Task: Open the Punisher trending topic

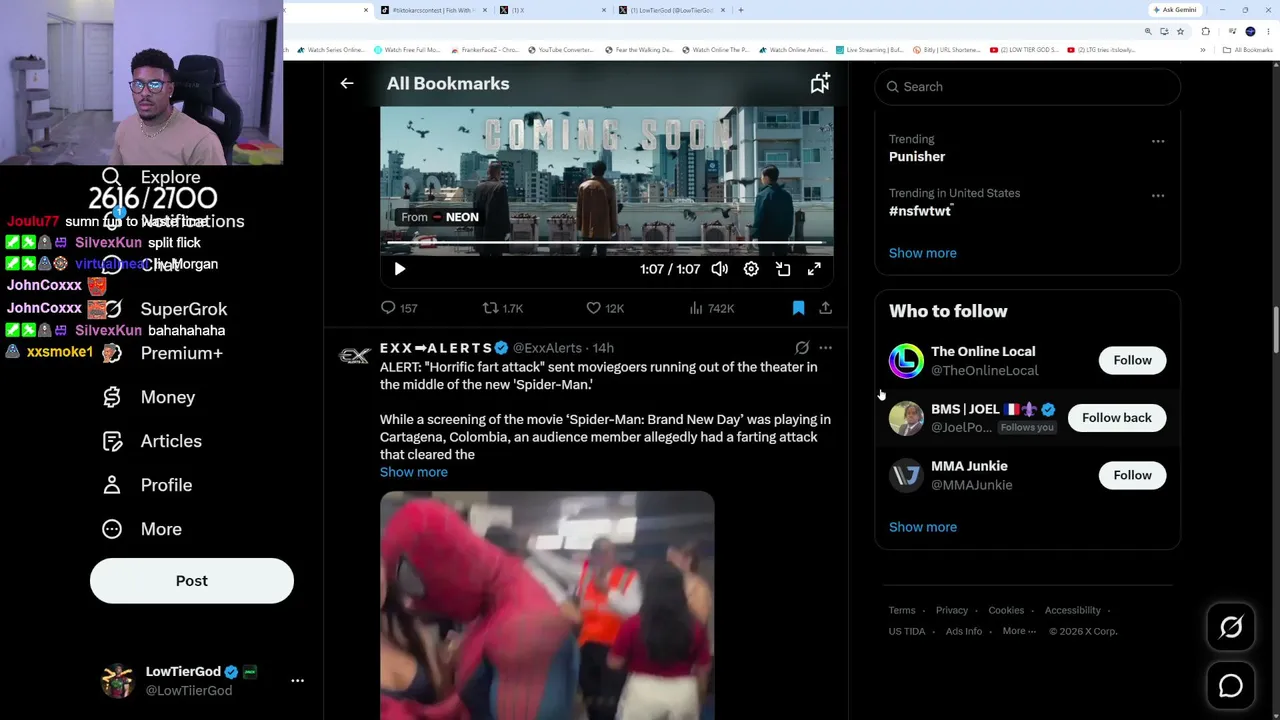Action: (917, 157)
